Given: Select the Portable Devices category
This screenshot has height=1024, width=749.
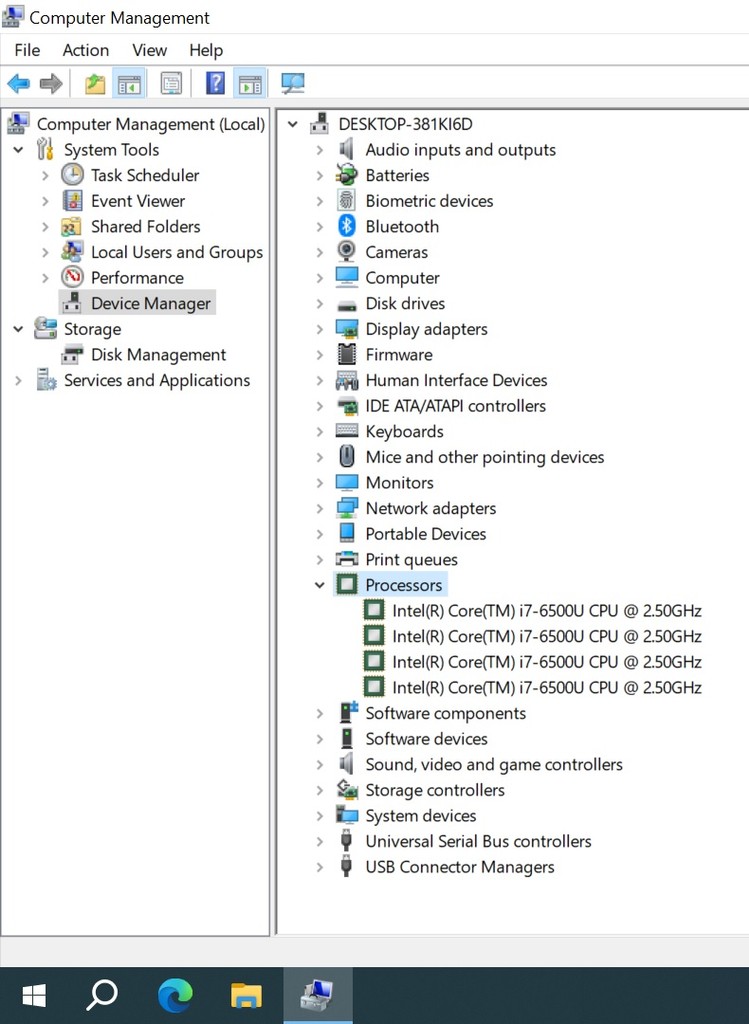Looking at the screenshot, I should pos(426,534).
